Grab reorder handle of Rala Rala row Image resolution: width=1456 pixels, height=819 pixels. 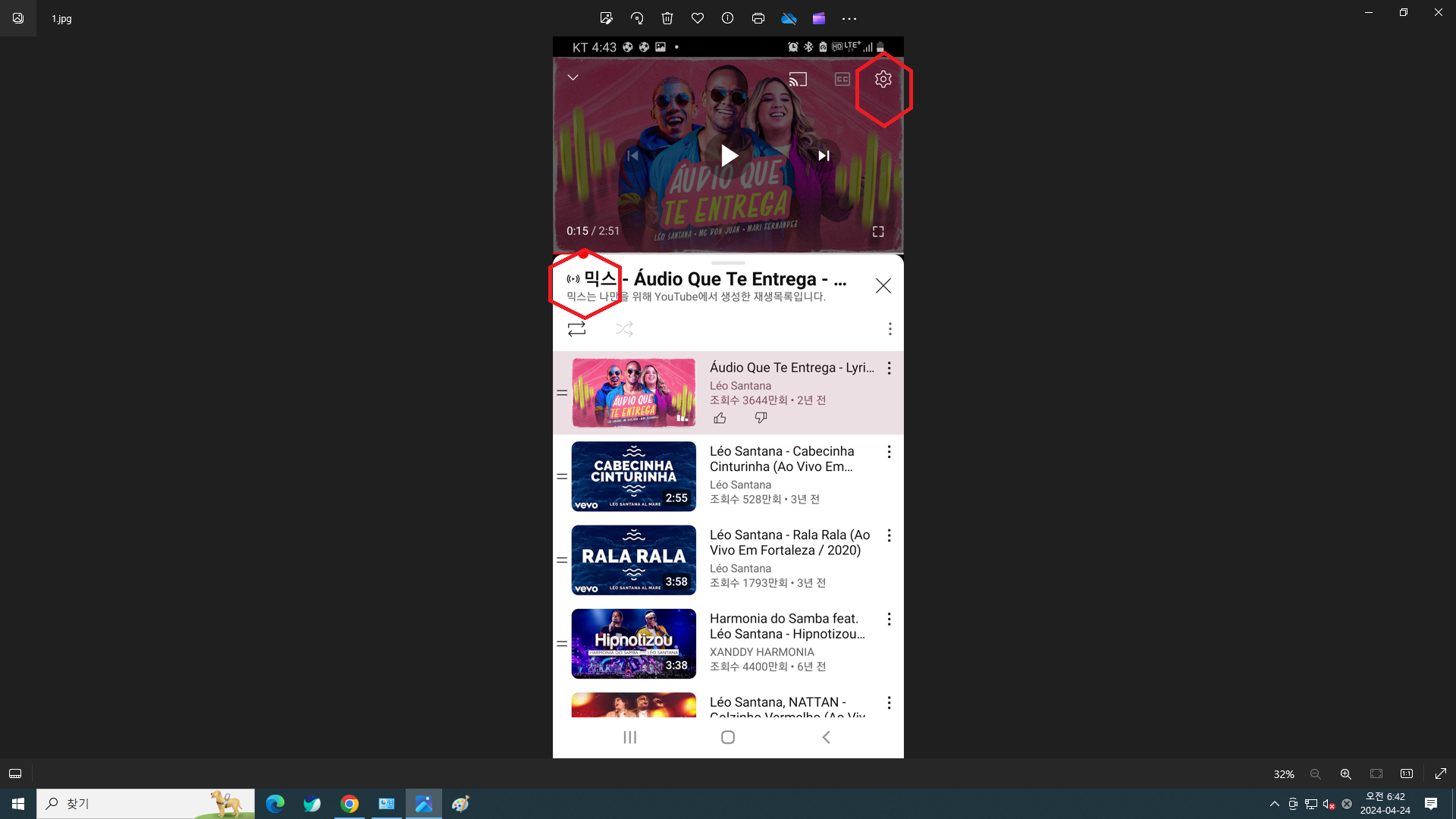coord(562,560)
